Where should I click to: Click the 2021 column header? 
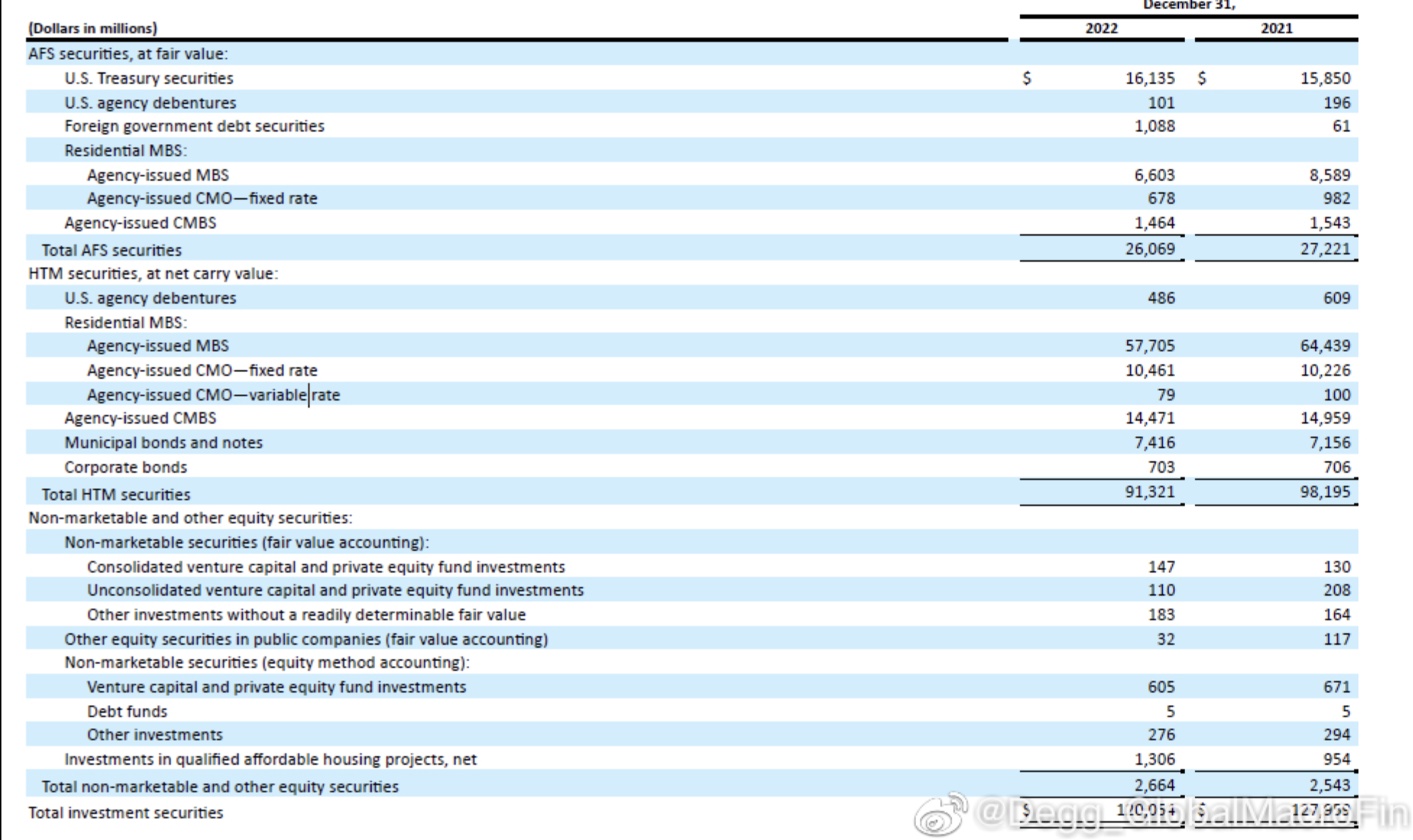click(1276, 28)
